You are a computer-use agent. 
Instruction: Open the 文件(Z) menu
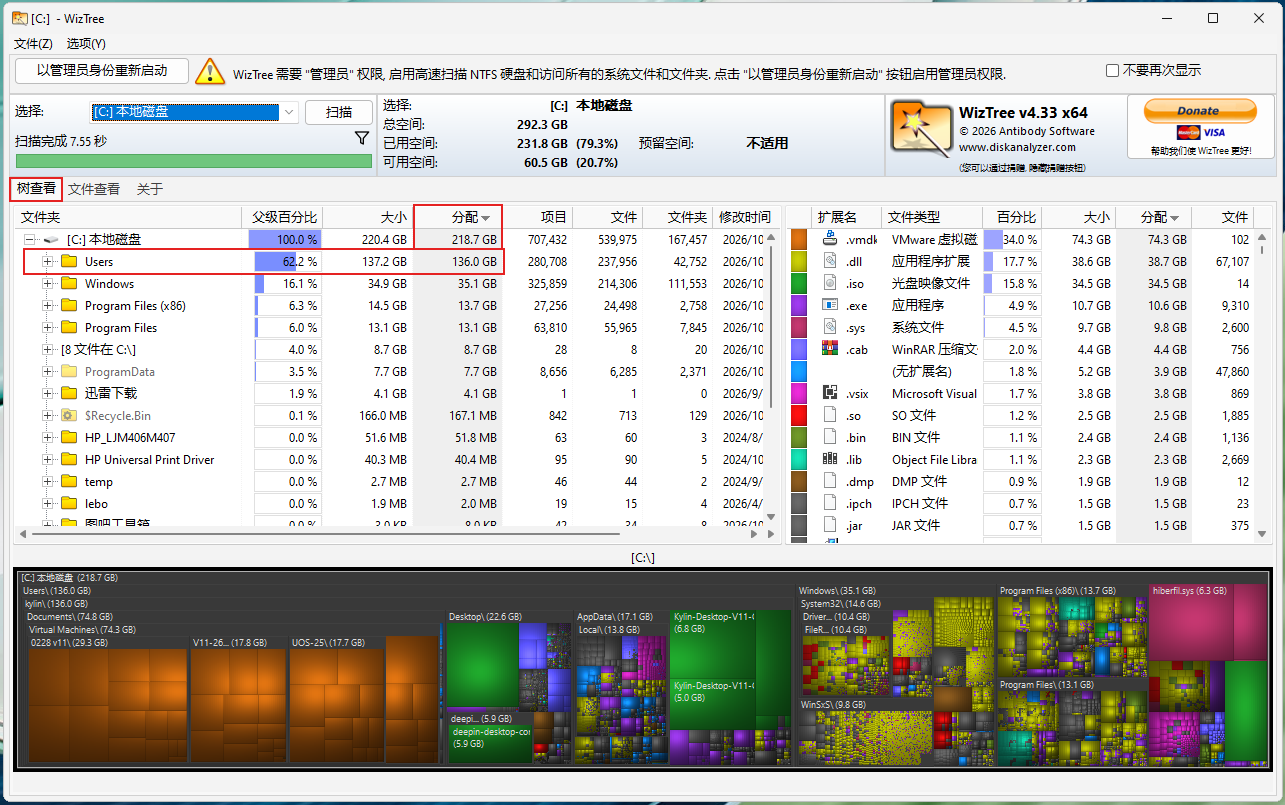click(x=33, y=44)
